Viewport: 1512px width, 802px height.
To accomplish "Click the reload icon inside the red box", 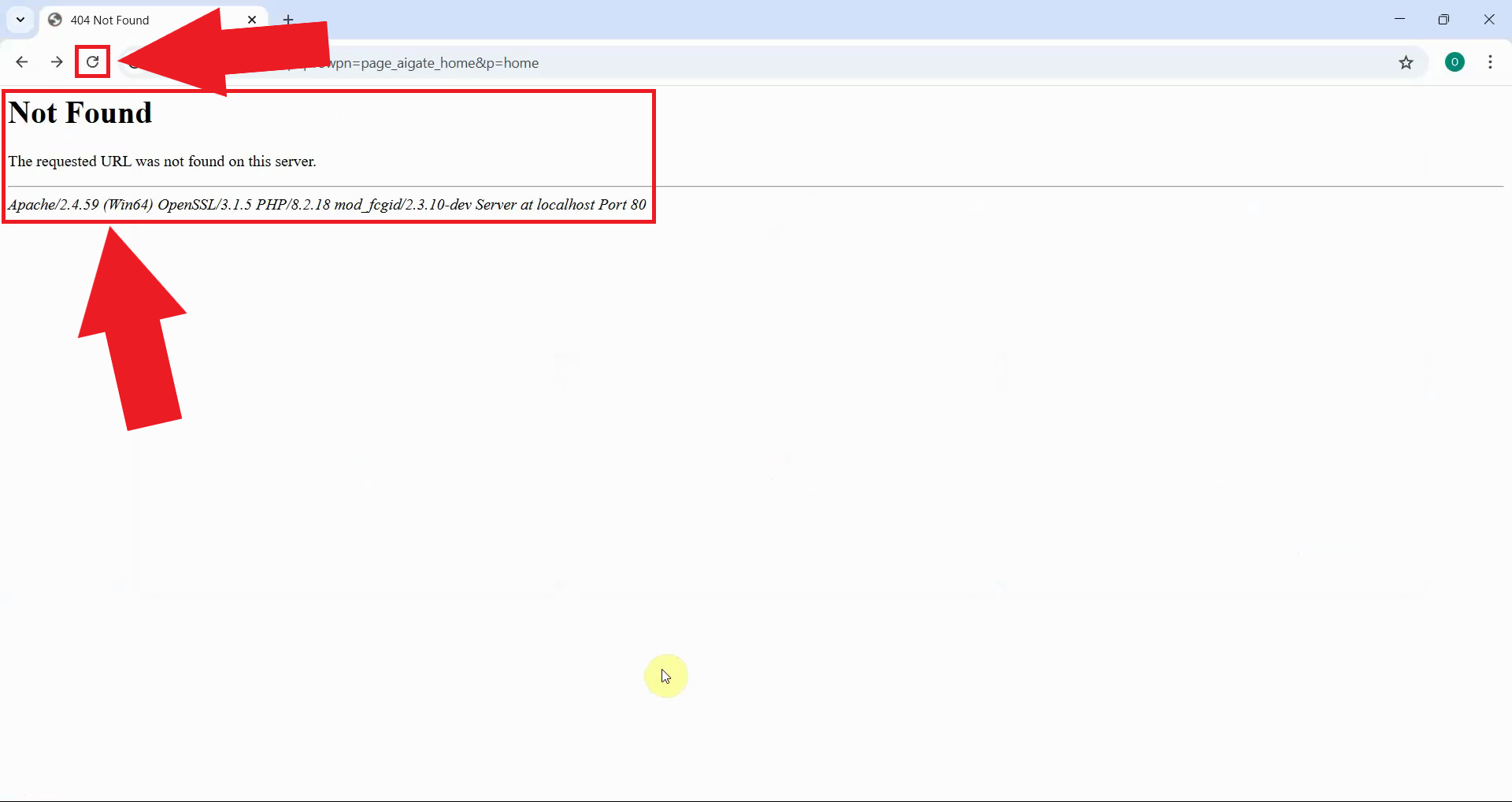I will (x=92, y=61).
